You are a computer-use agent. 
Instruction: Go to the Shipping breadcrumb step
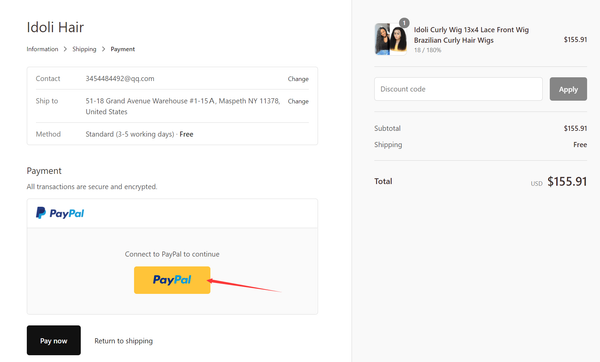click(x=84, y=49)
